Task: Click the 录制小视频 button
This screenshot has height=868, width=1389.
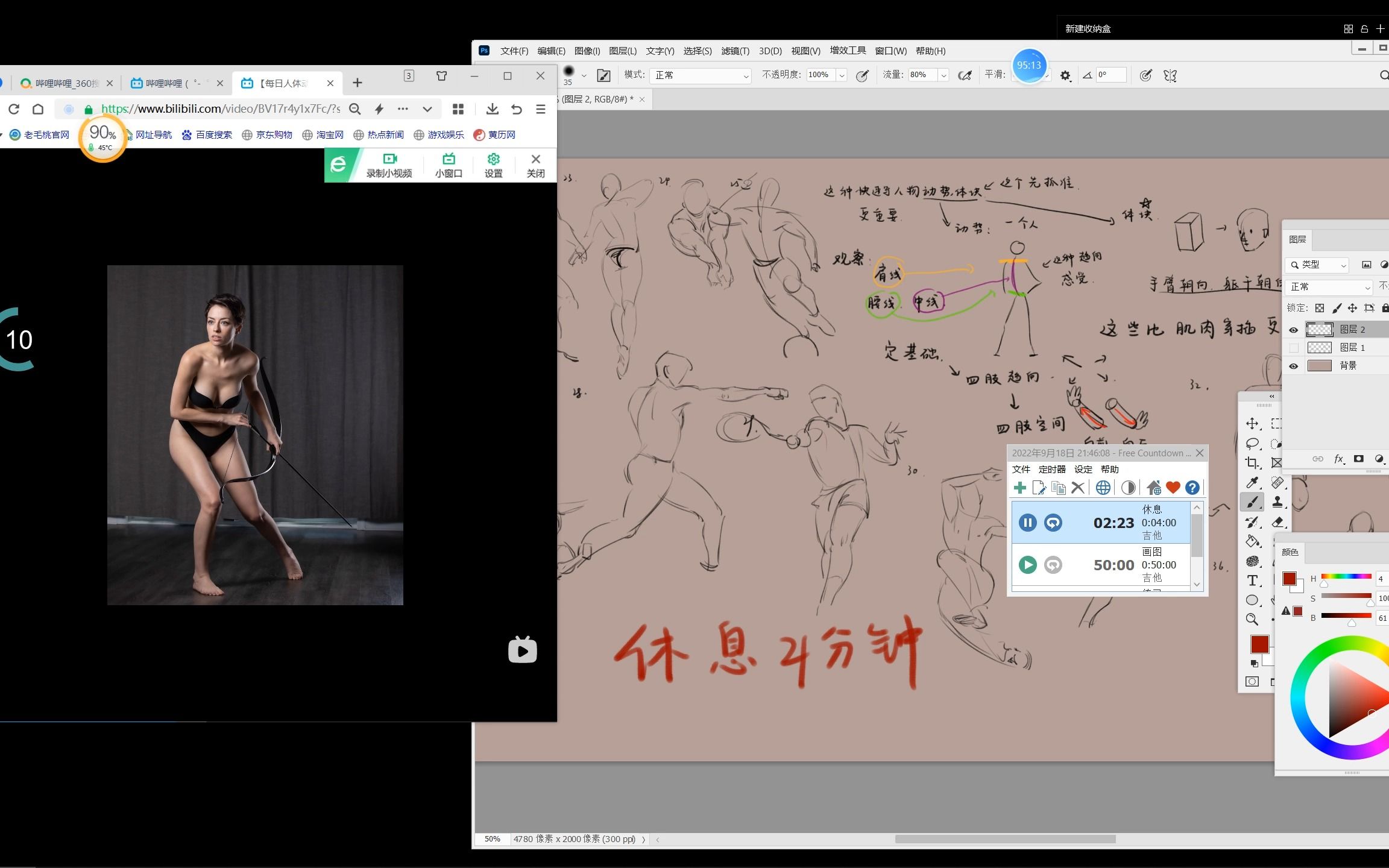Action: [389, 165]
